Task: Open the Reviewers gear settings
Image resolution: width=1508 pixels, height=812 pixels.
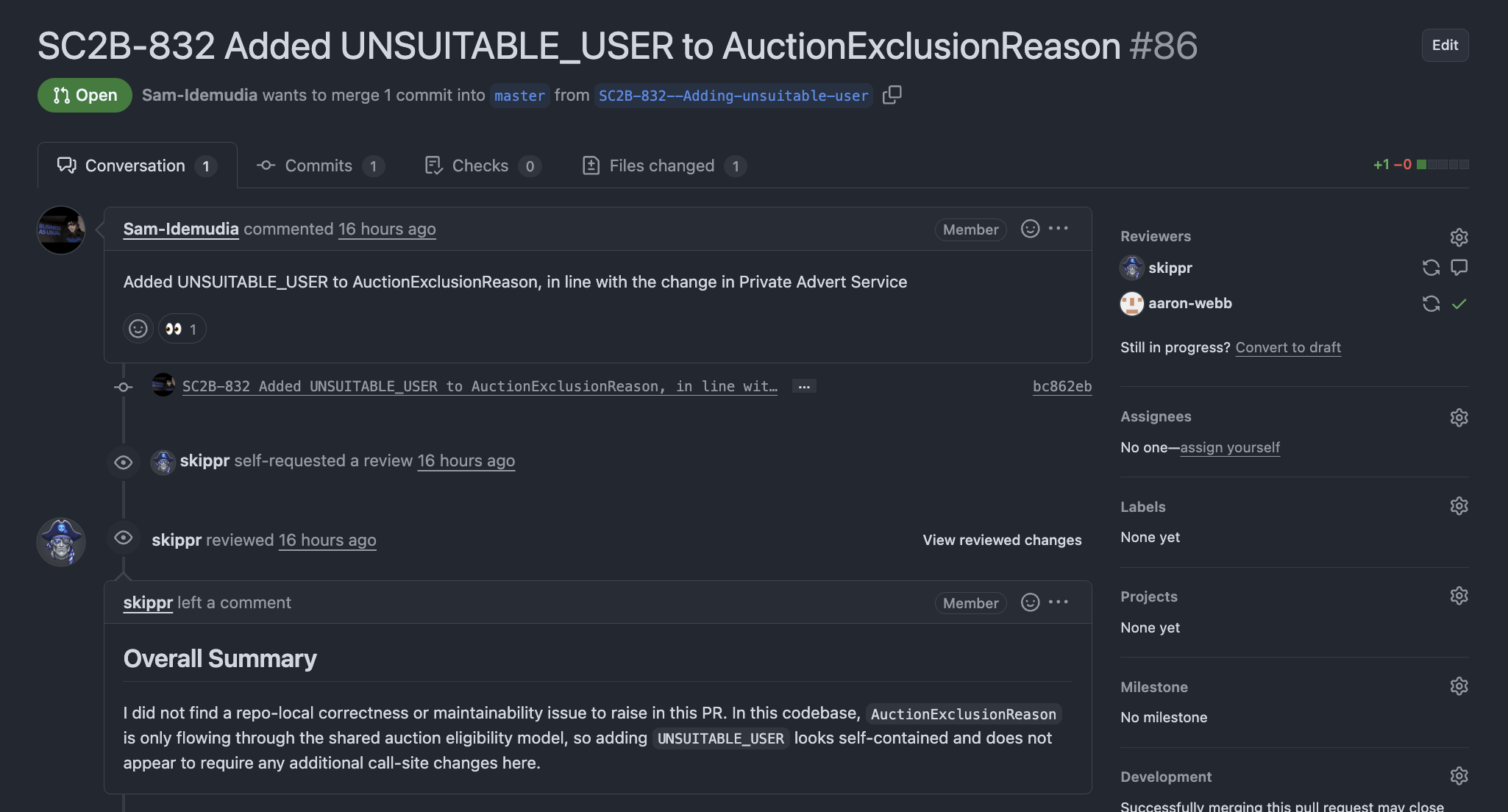Action: click(1459, 237)
